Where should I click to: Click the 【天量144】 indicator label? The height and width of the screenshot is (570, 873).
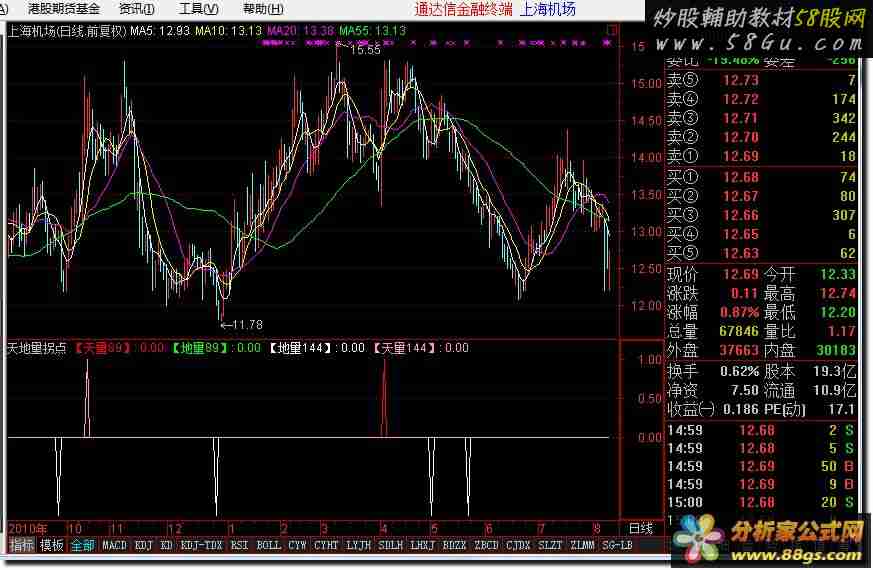(406, 348)
